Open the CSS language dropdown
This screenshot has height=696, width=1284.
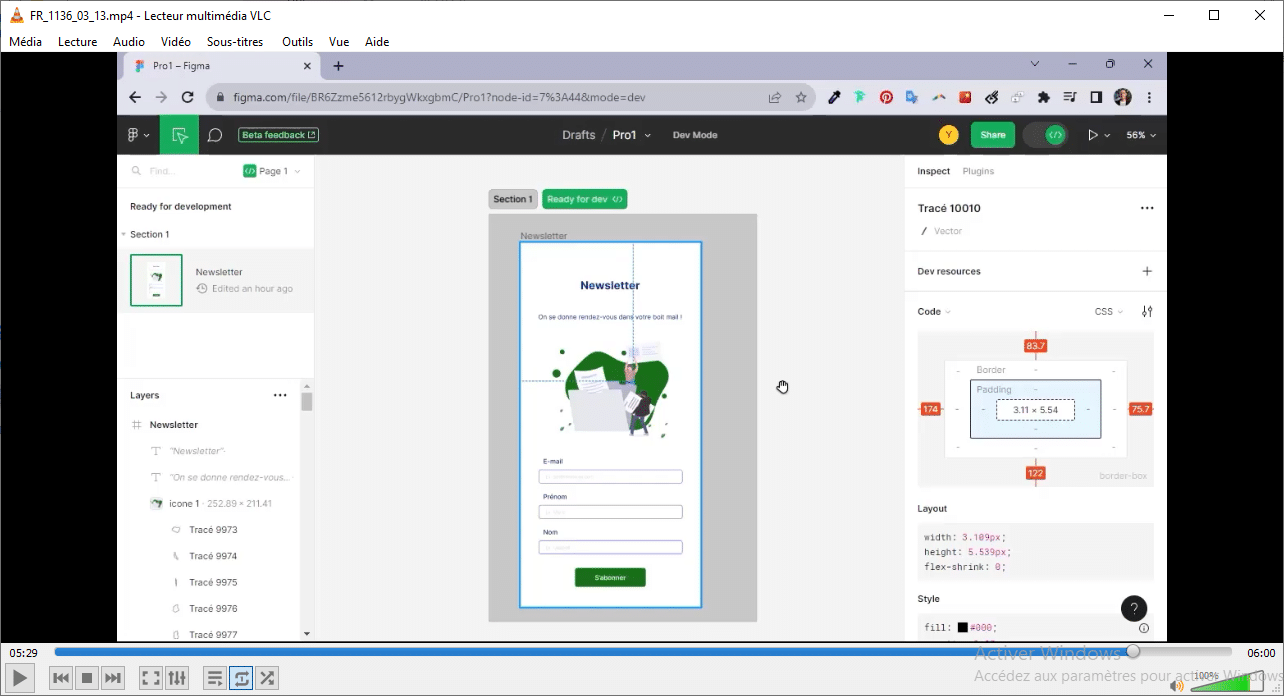tap(1109, 311)
